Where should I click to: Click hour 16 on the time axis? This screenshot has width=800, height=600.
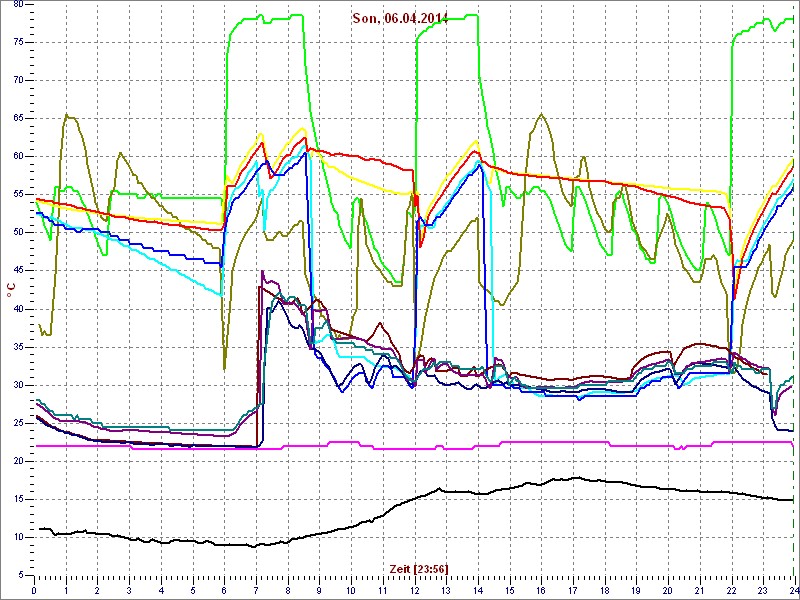(x=541, y=588)
